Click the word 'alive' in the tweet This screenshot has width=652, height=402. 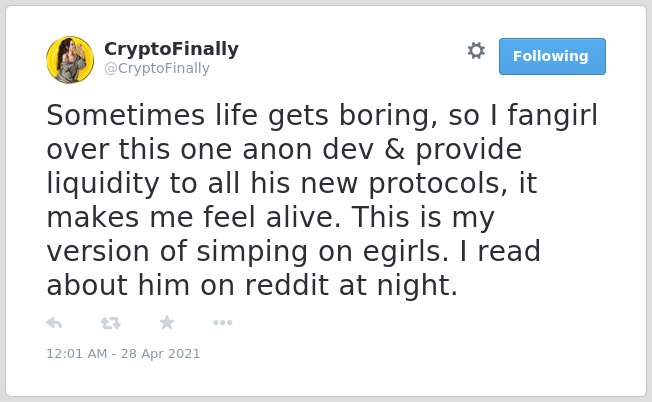(303, 217)
